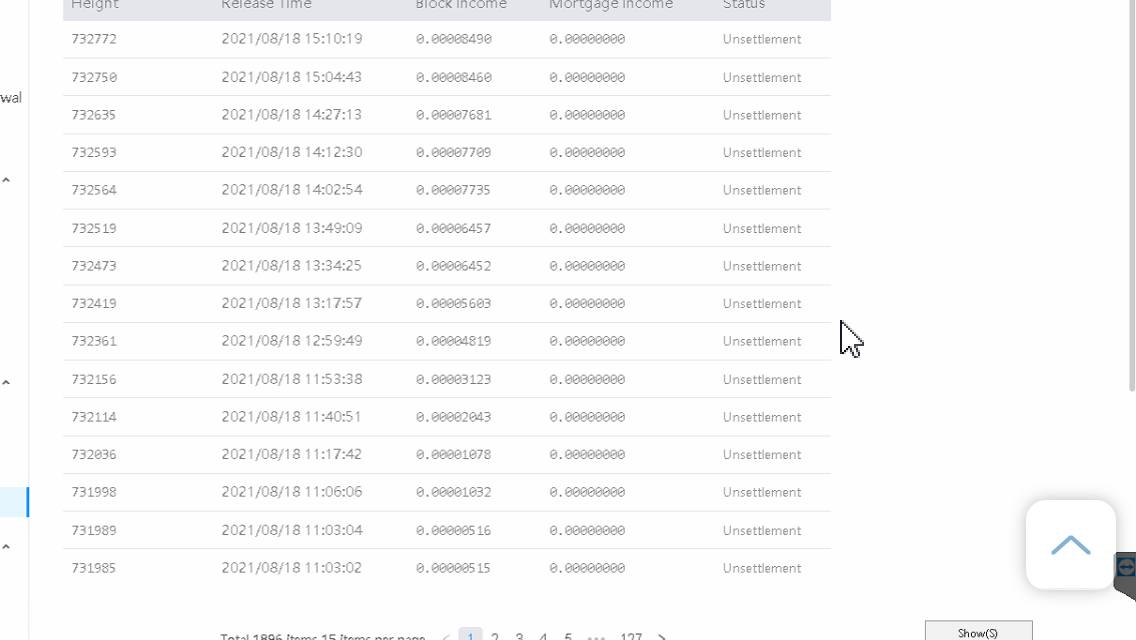Viewport: 1136px width, 640px height.
Task: Select page 1 in pagination
Action: tap(470, 636)
